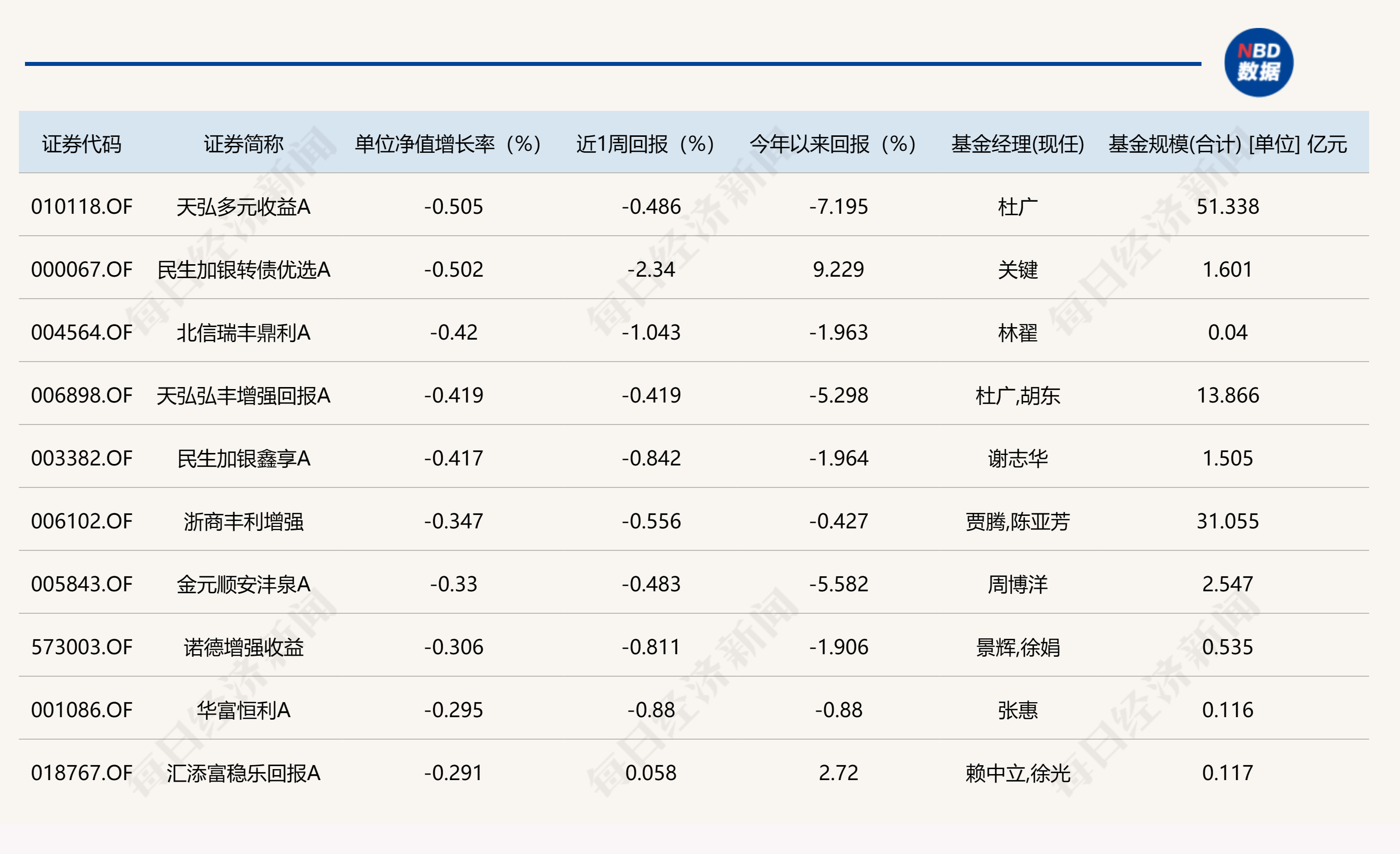
Task: Click managers 杜广,胡东
Action: (1018, 396)
